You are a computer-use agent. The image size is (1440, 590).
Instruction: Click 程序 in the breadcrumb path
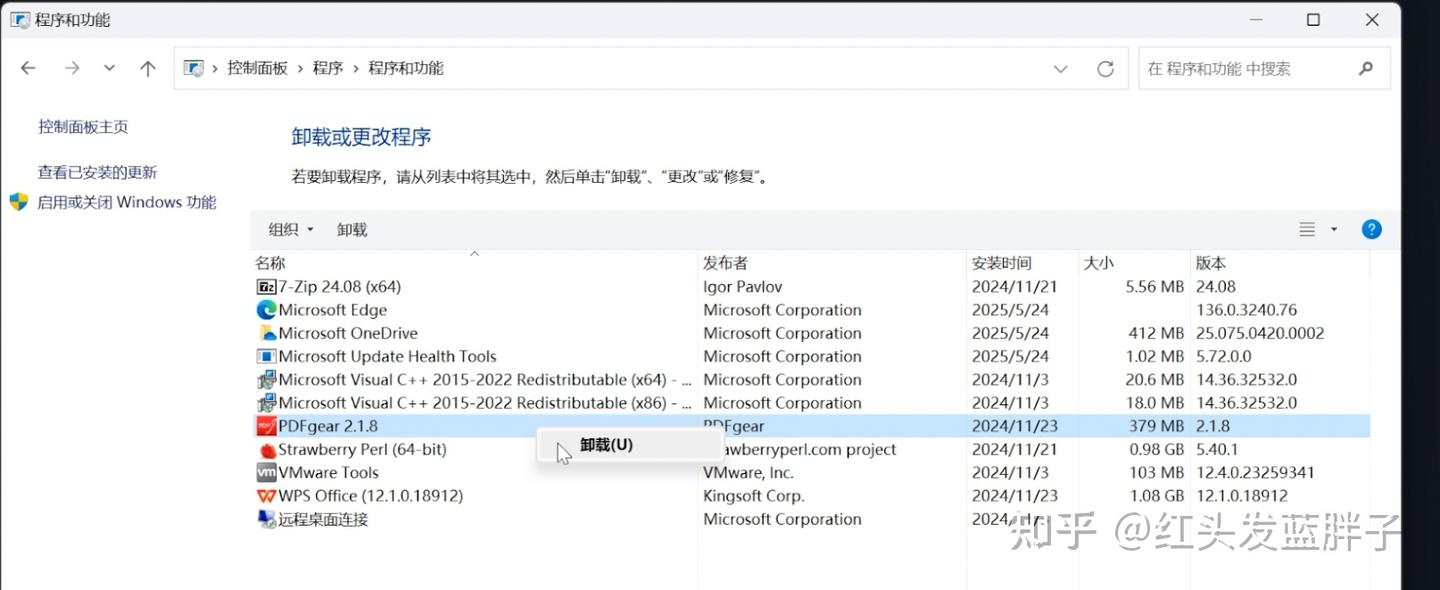click(x=328, y=68)
